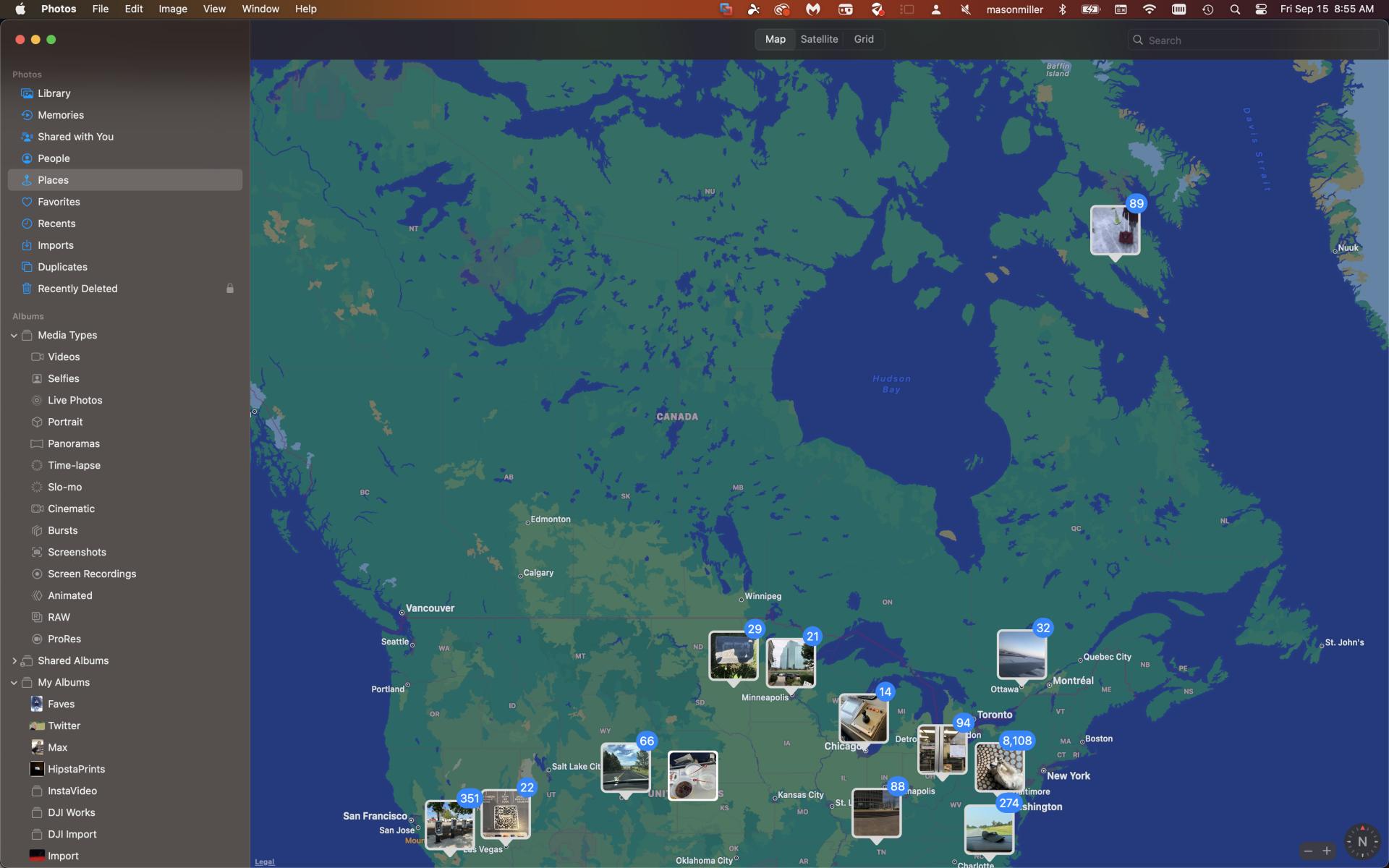Open the 29-photo cluster in North Dakota
1389x868 pixels.
[734, 655]
